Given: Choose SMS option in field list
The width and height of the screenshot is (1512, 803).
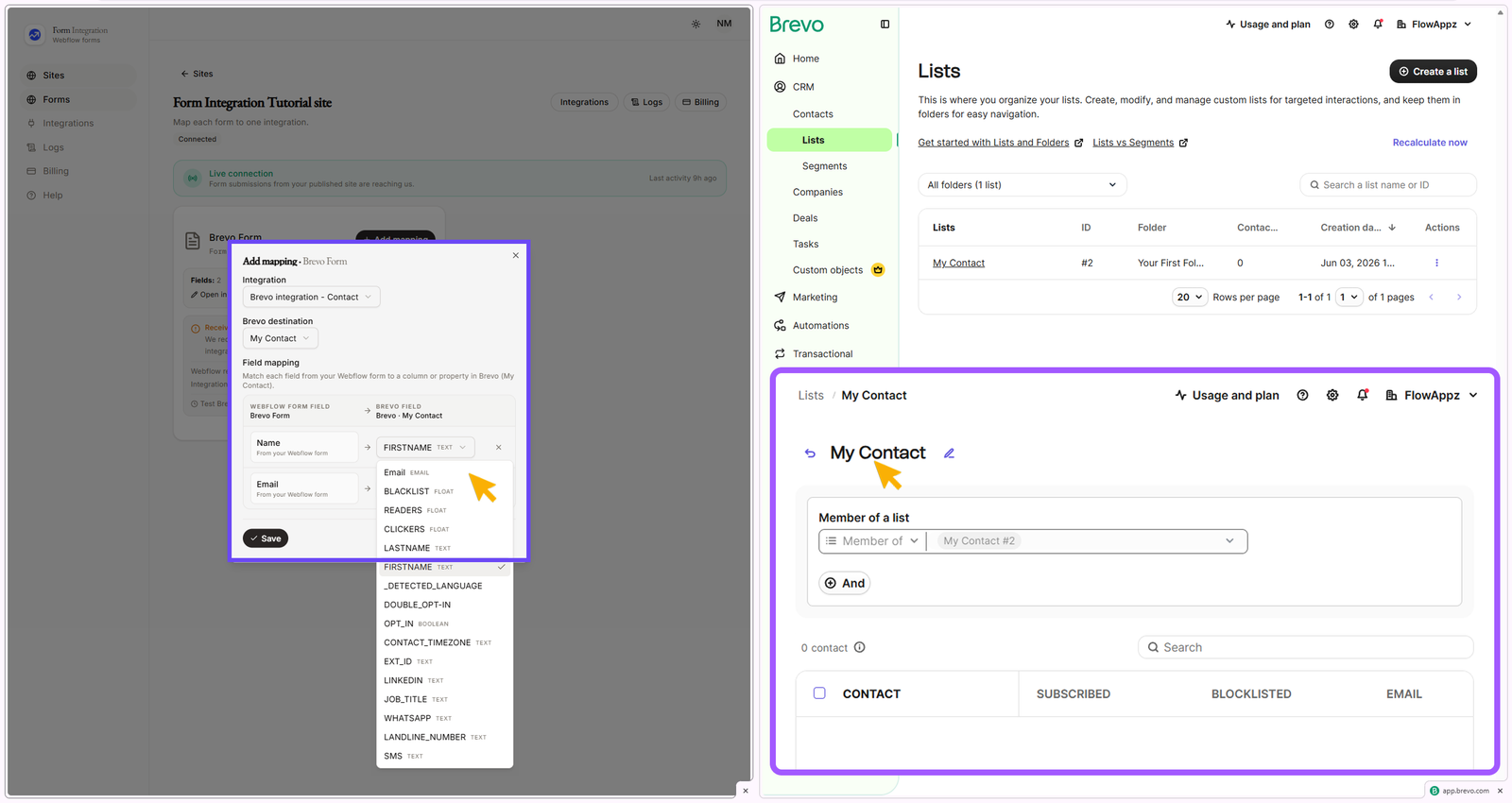Looking at the screenshot, I should point(444,756).
